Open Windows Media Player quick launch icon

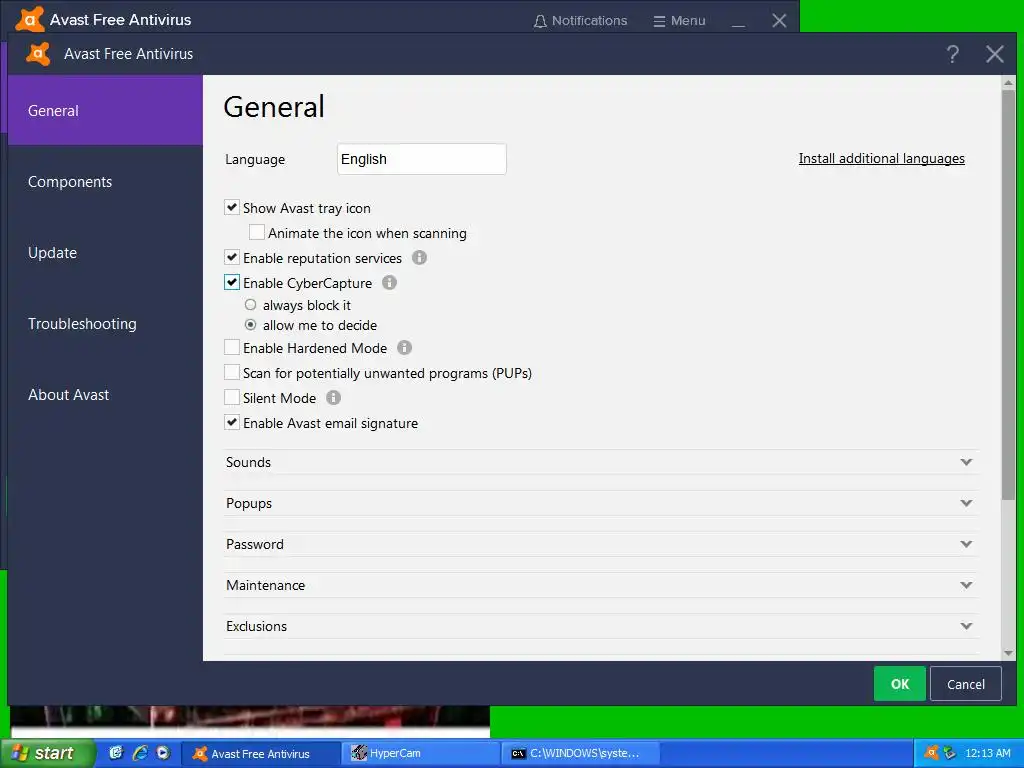tap(163, 753)
